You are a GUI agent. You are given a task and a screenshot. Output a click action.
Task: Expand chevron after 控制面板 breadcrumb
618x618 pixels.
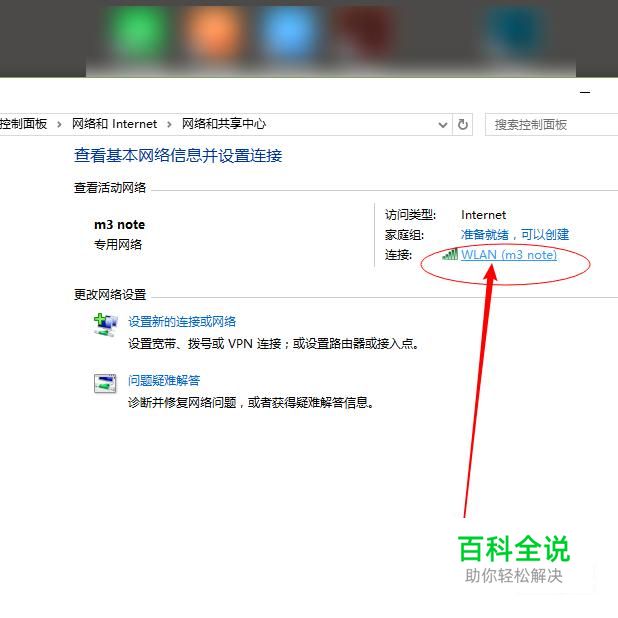[x=59, y=125]
